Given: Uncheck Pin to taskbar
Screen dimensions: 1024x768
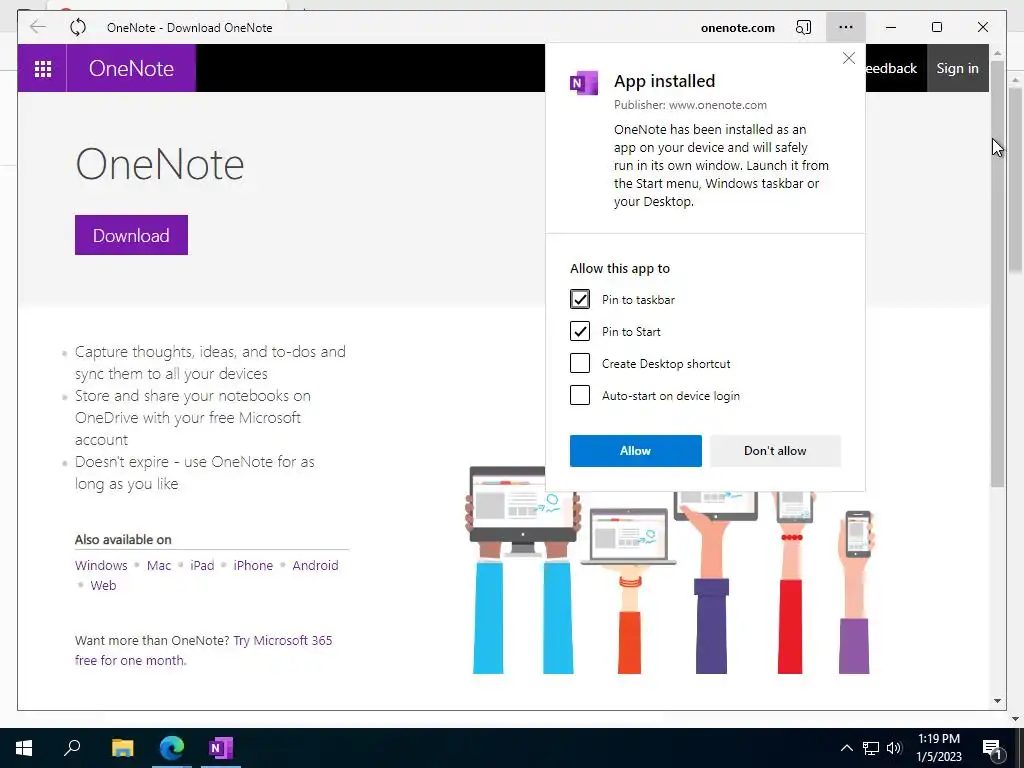Looking at the screenshot, I should [580, 299].
